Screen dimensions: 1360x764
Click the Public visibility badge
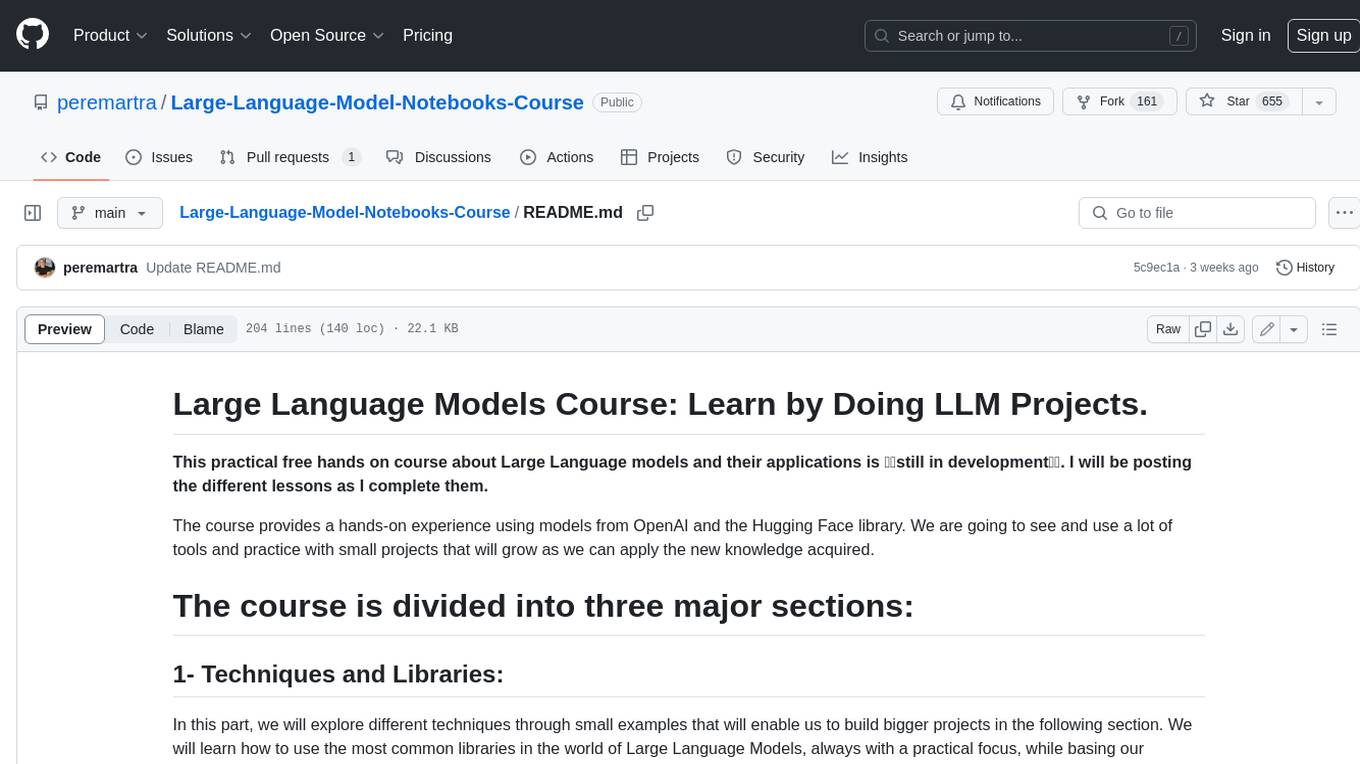pos(617,102)
